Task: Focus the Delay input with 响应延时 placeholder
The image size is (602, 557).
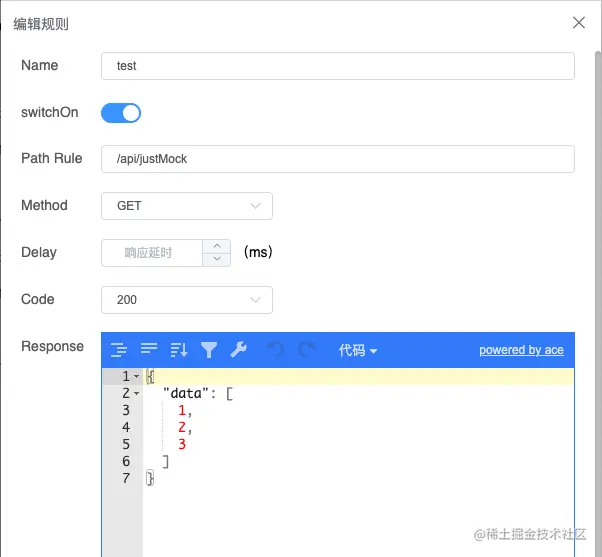Action: [x=152, y=253]
